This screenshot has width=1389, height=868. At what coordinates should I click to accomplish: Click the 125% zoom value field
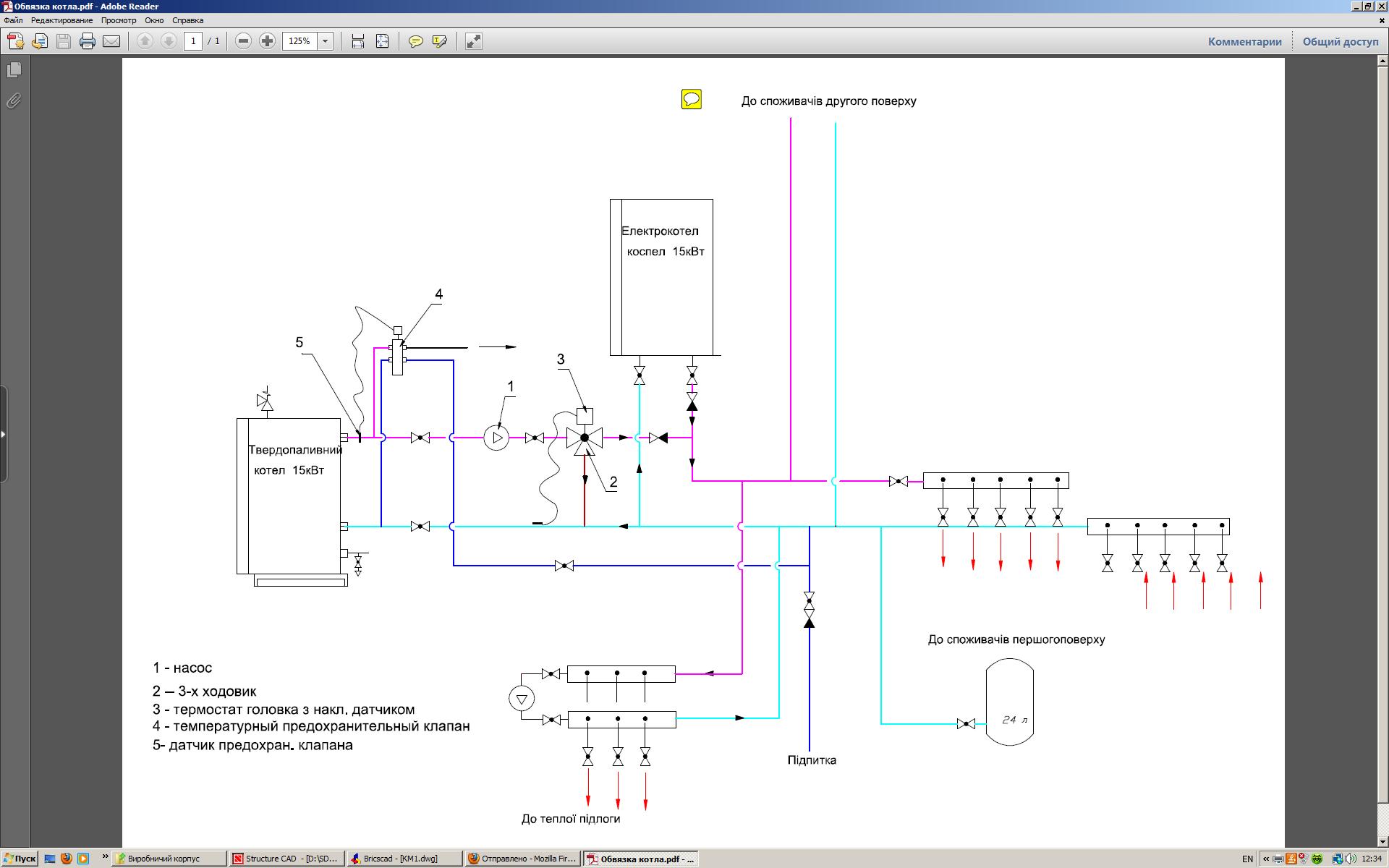point(300,41)
